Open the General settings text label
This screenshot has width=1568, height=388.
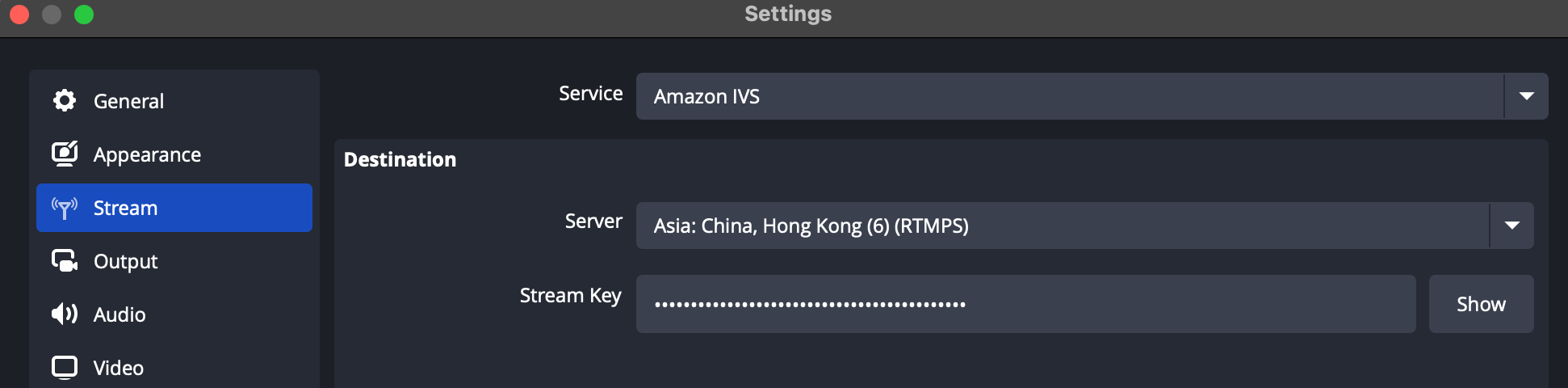[128, 101]
